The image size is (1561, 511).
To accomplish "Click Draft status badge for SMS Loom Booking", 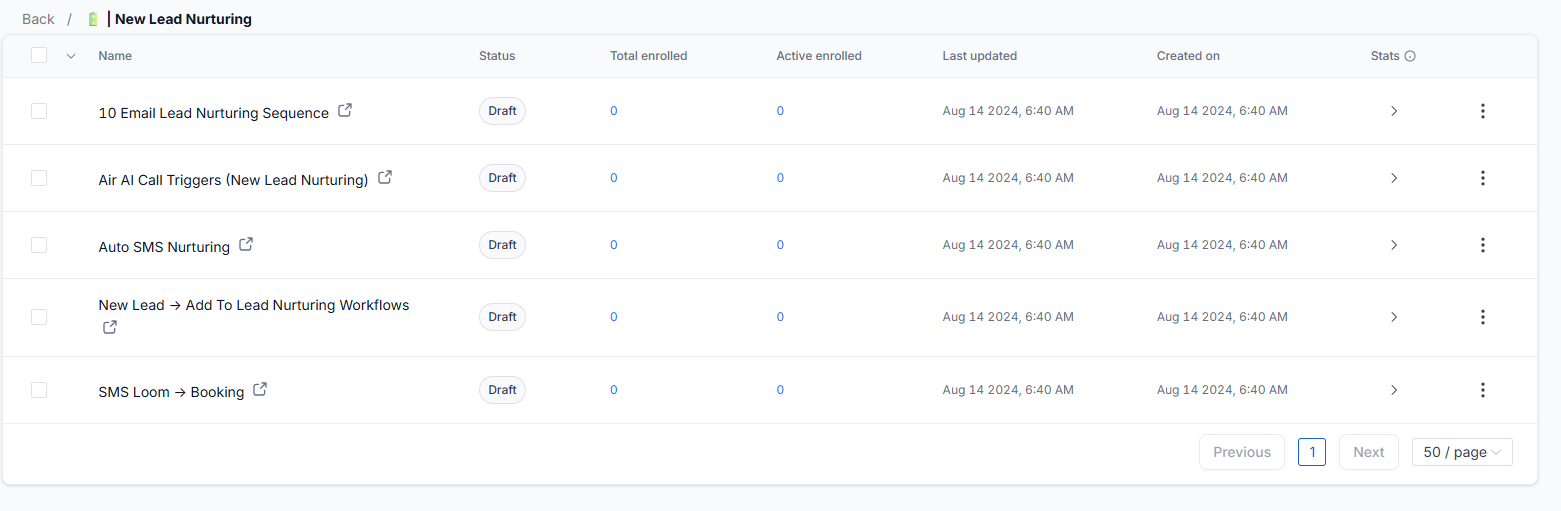I will point(502,390).
